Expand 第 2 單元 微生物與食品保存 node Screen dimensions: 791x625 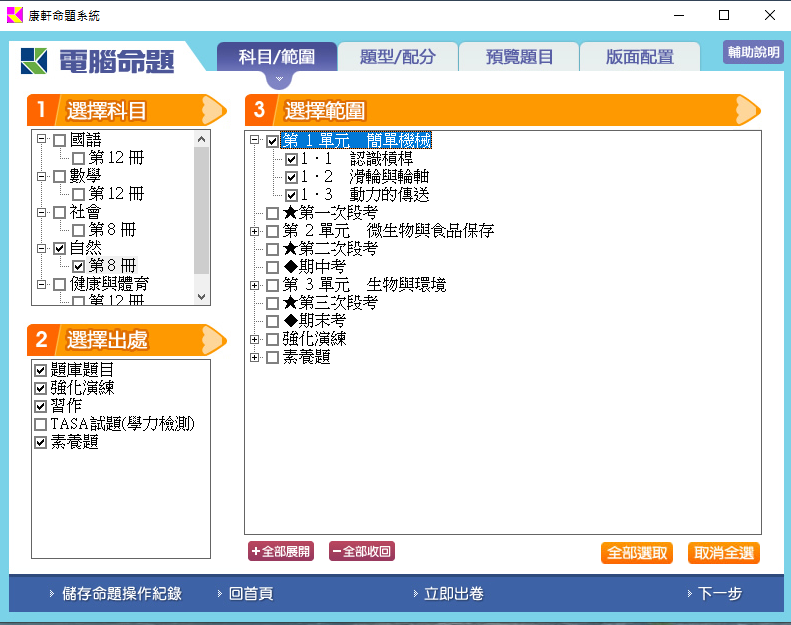pos(255,232)
